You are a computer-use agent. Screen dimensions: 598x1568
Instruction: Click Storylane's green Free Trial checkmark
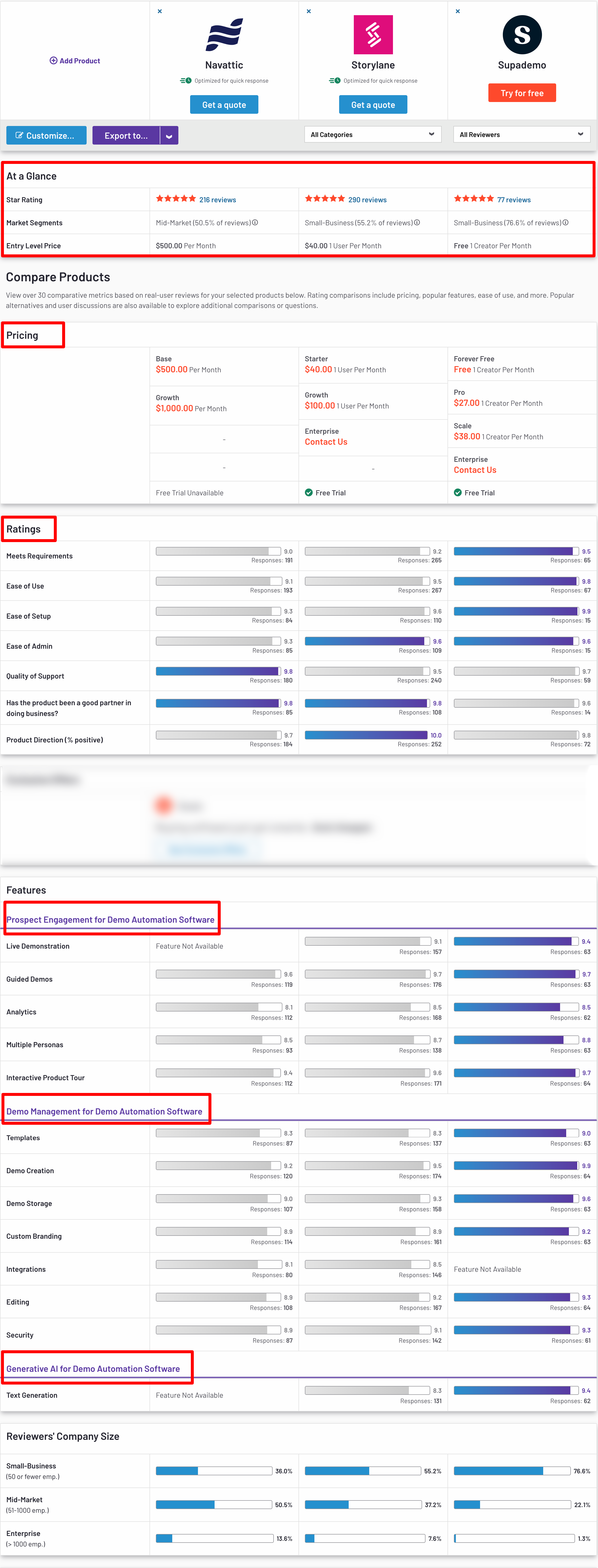pos(309,492)
